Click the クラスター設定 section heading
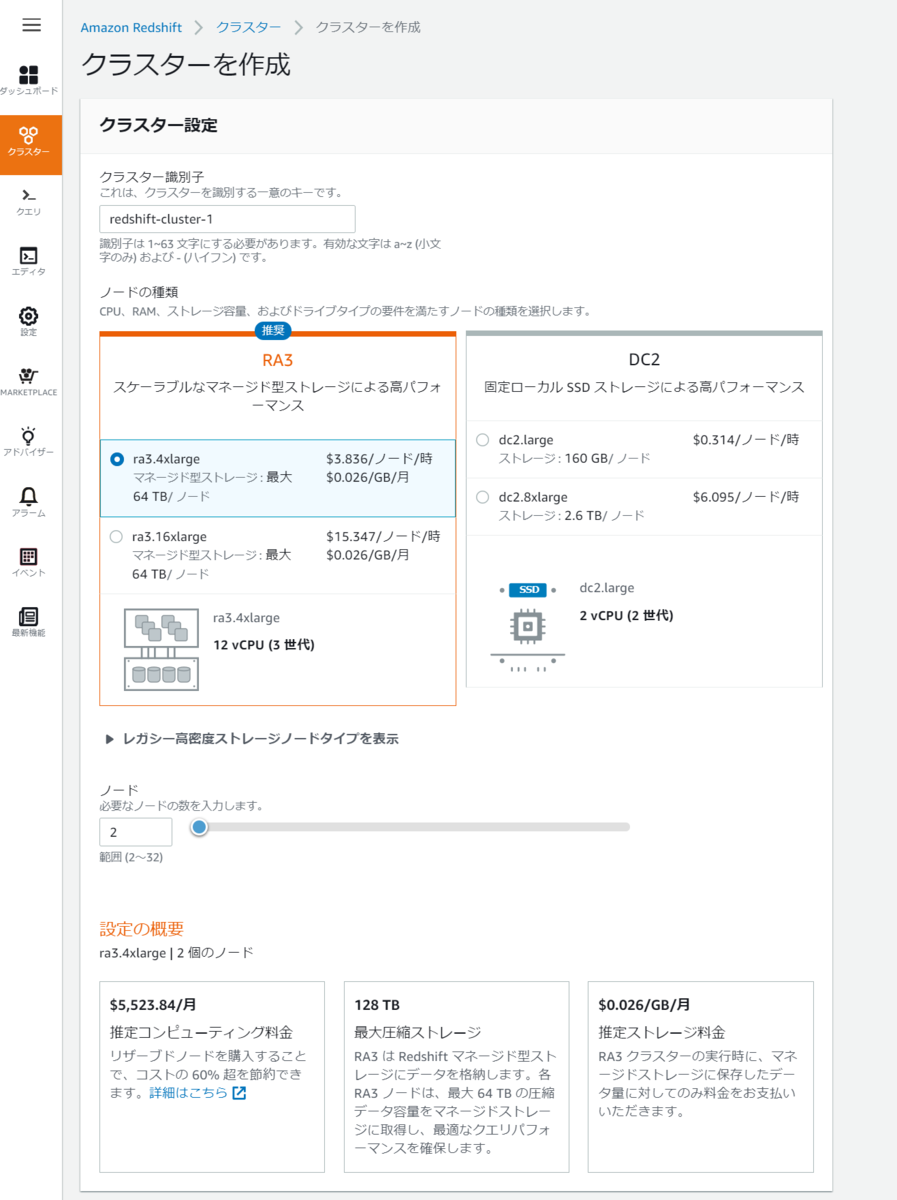The height and width of the screenshot is (1200, 897). 159,126
